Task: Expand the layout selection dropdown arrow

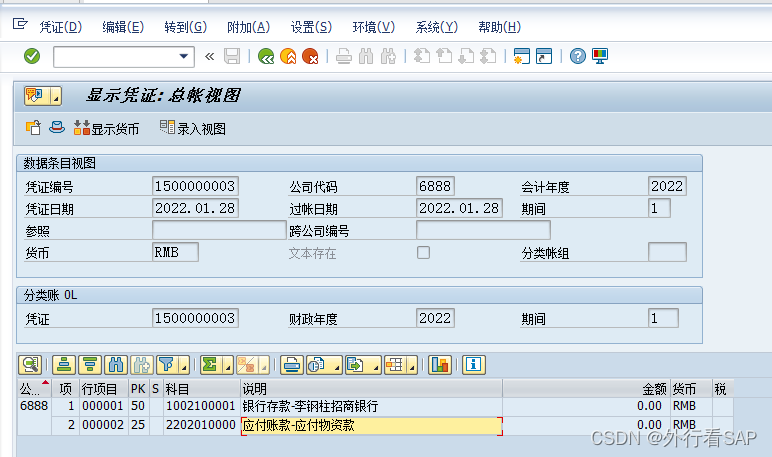Action: coord(412,365)
